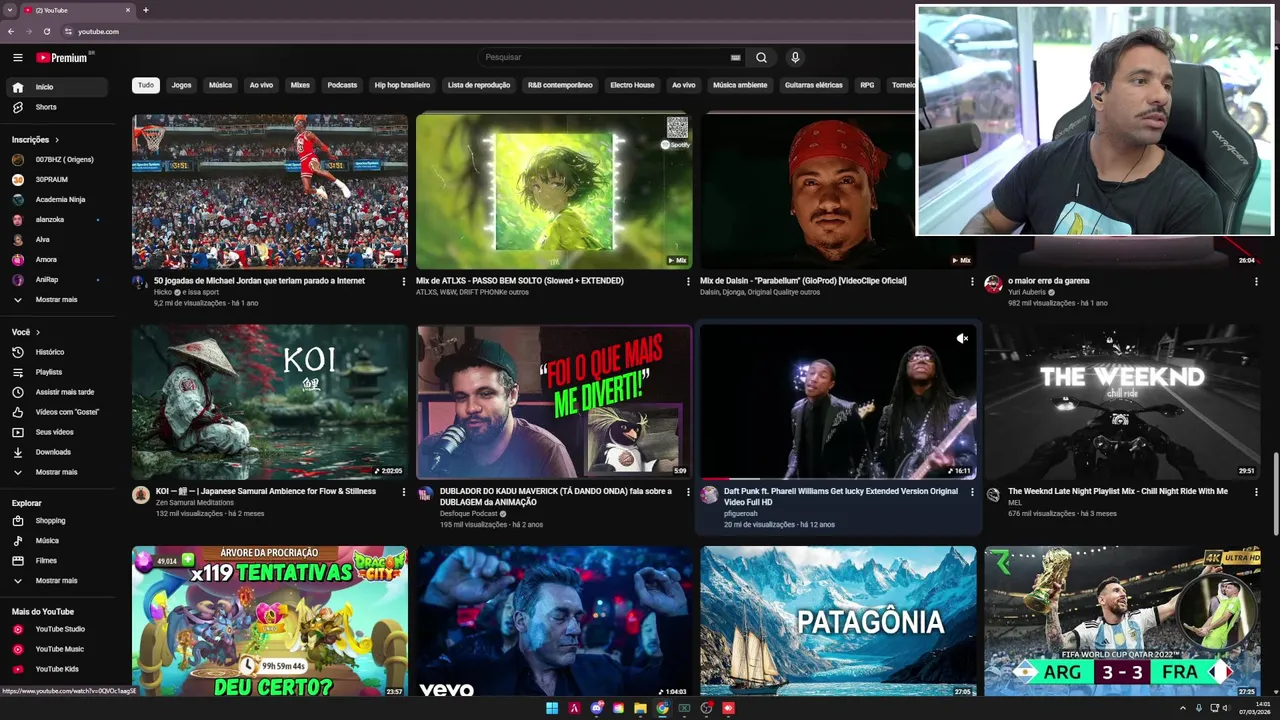Select the Mixes filter chip
Image resolution: width=1280 pixels, height=720 pixels.
pos(300,85)
